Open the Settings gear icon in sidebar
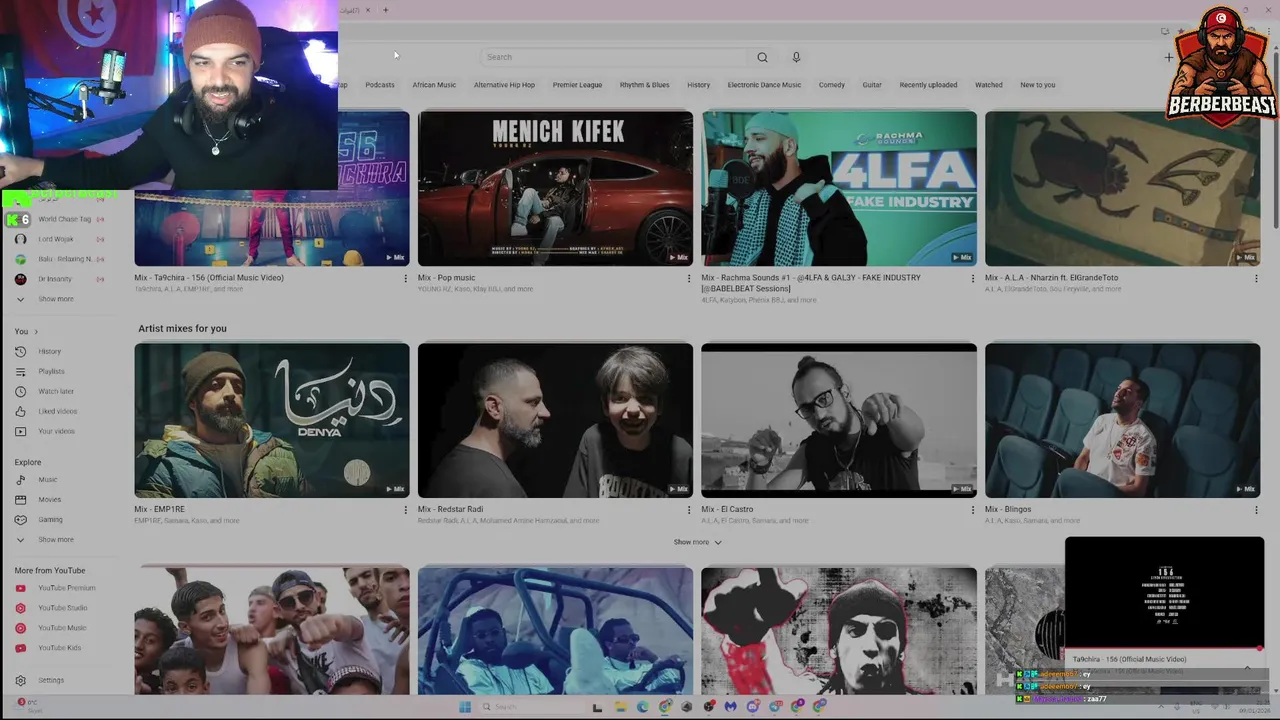The image size is (1280, 720). tap(20, 680)
